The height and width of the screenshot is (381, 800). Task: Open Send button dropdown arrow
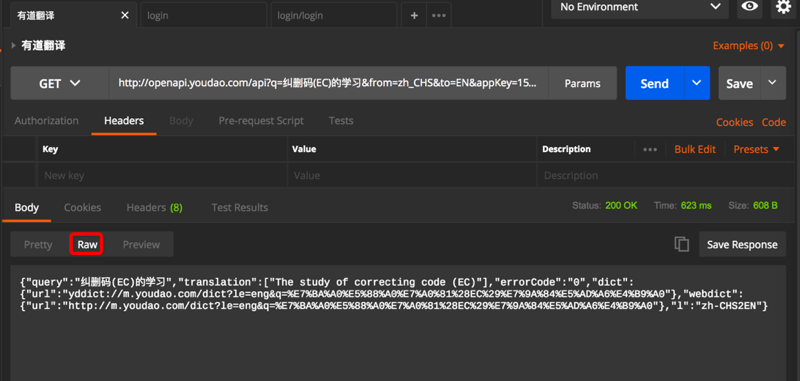(696, 83)
